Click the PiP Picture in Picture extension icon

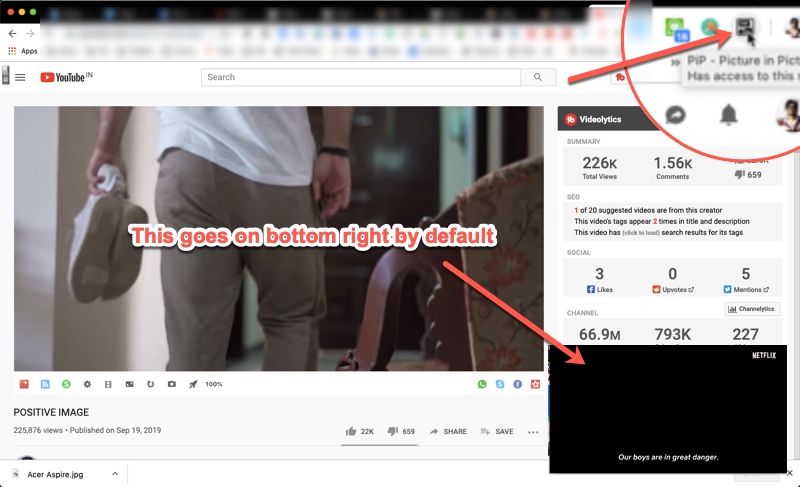click(x=745, y=26)
